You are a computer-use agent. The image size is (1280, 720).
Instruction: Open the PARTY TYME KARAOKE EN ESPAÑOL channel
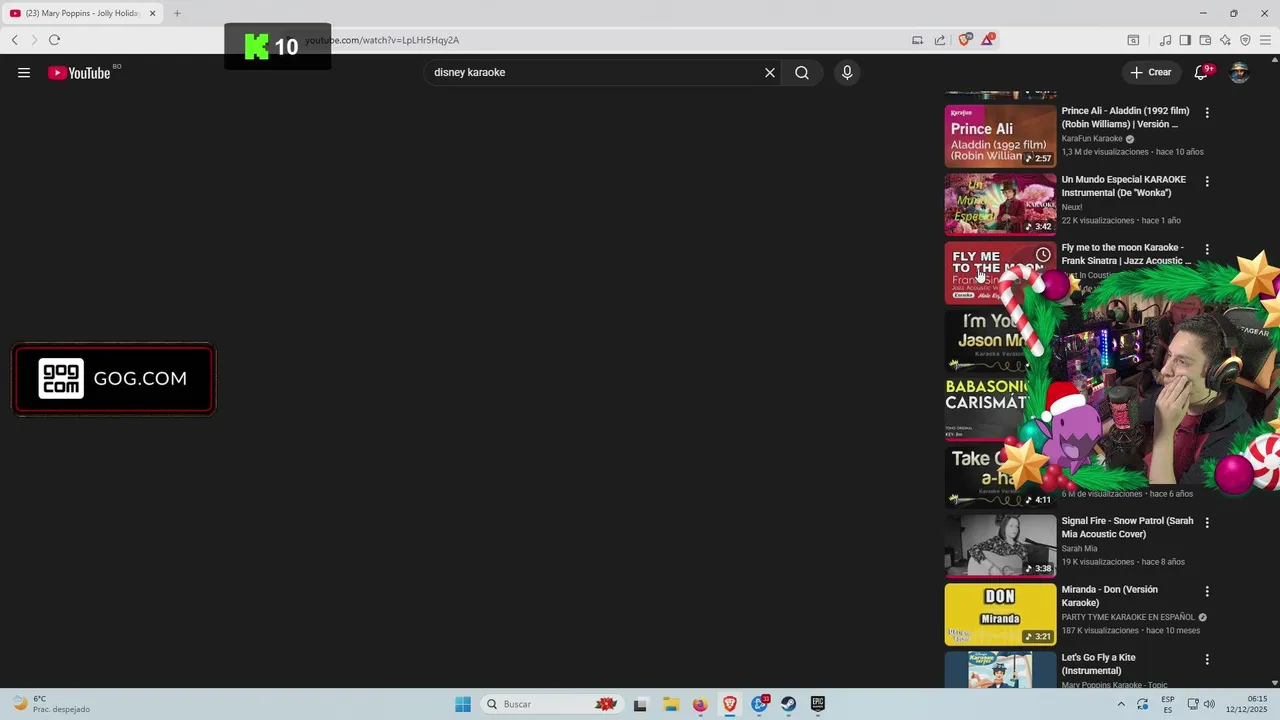(1128, 617)
